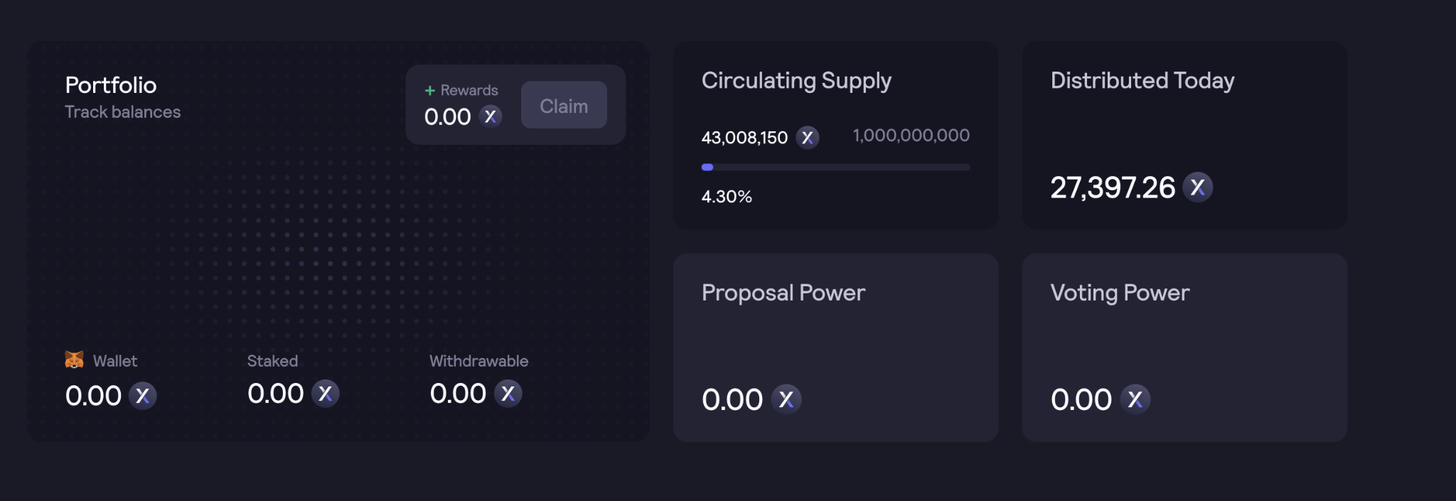This screenshot has width=1456, height=501.
Task: Click the token icon beside Staked balance
Action: [325, 394]
